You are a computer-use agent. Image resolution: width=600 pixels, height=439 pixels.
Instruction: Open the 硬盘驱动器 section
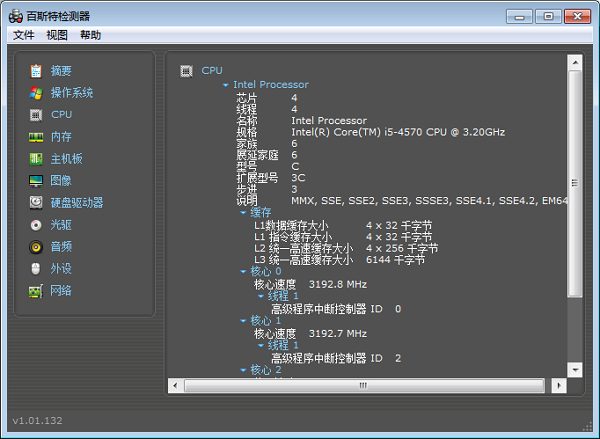point(77,202)
